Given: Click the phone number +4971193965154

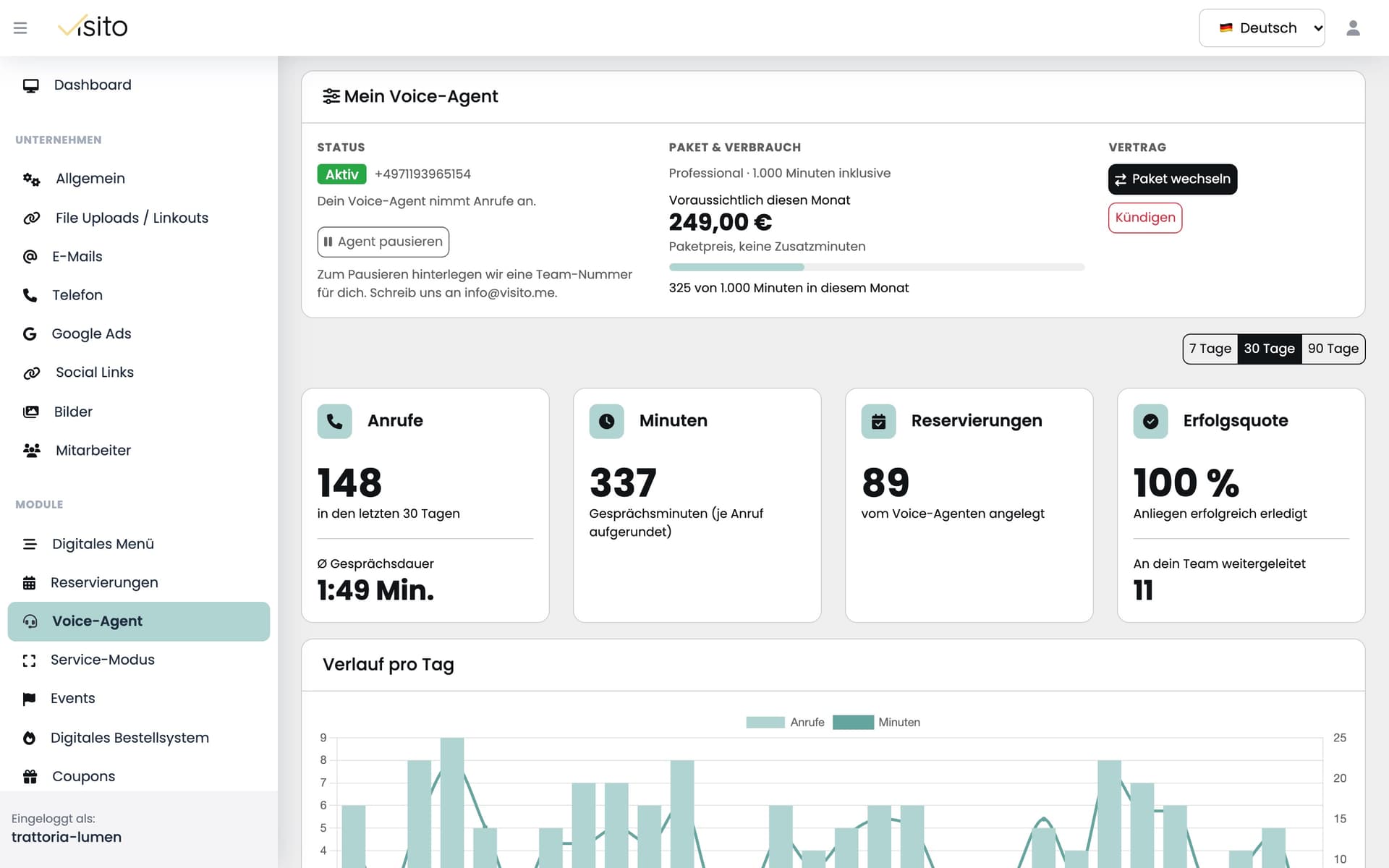Looking at the screenshot, I should (422, 174).
